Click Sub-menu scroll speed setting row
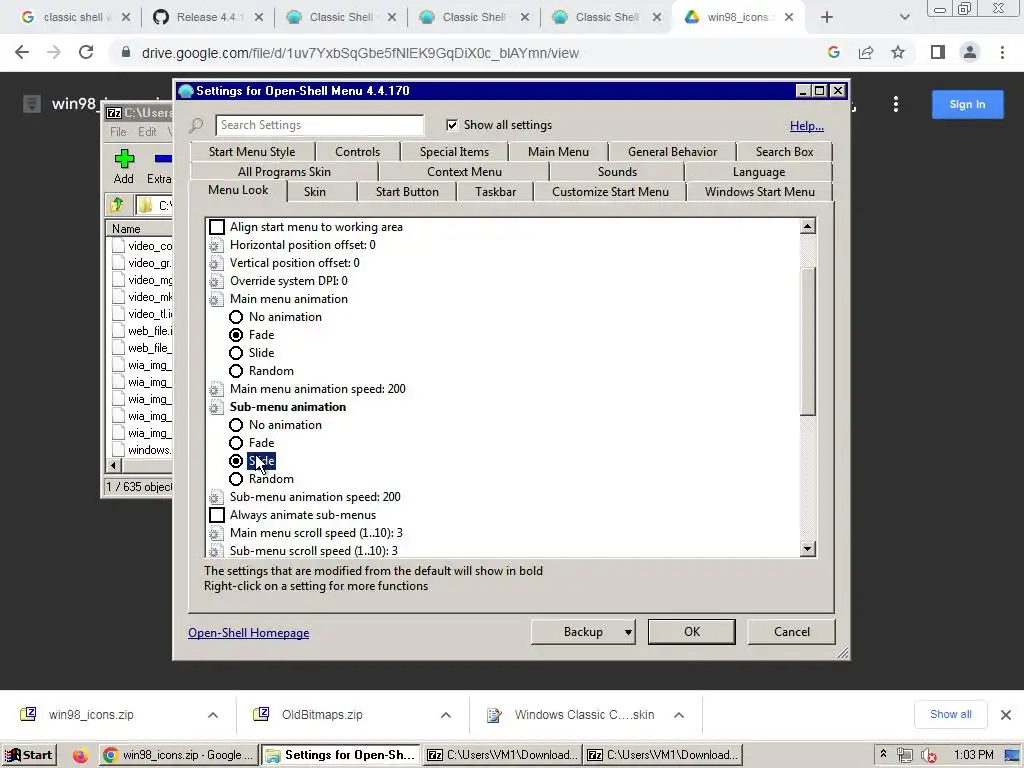Image resolution: width=1024 pixels, height=768 pixels. pos(313,551)
